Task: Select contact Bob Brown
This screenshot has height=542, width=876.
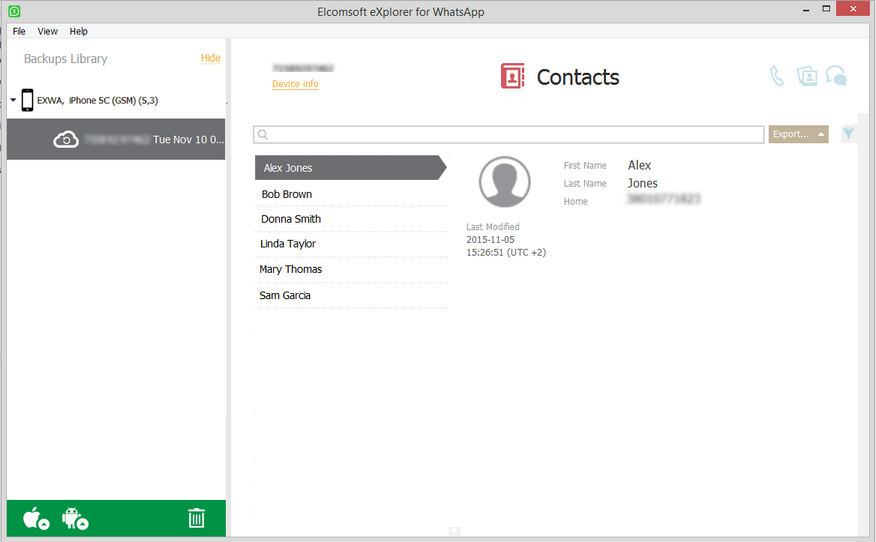Action: tap(350, 194)
